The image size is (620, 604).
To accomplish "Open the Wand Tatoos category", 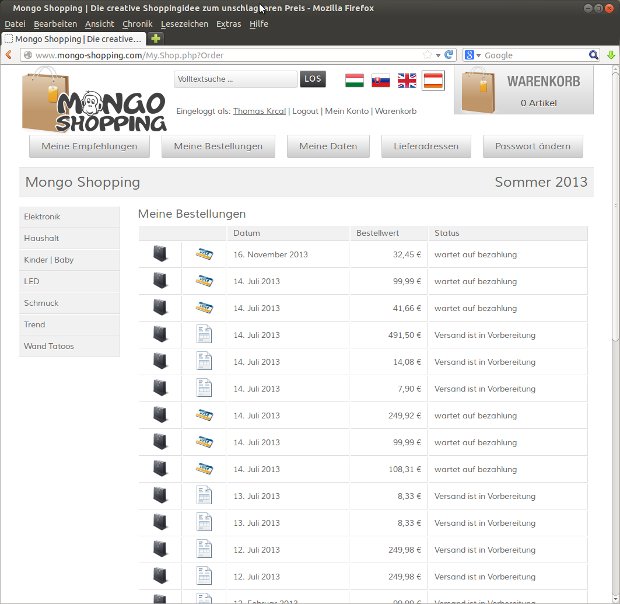I will click(69, 346).
